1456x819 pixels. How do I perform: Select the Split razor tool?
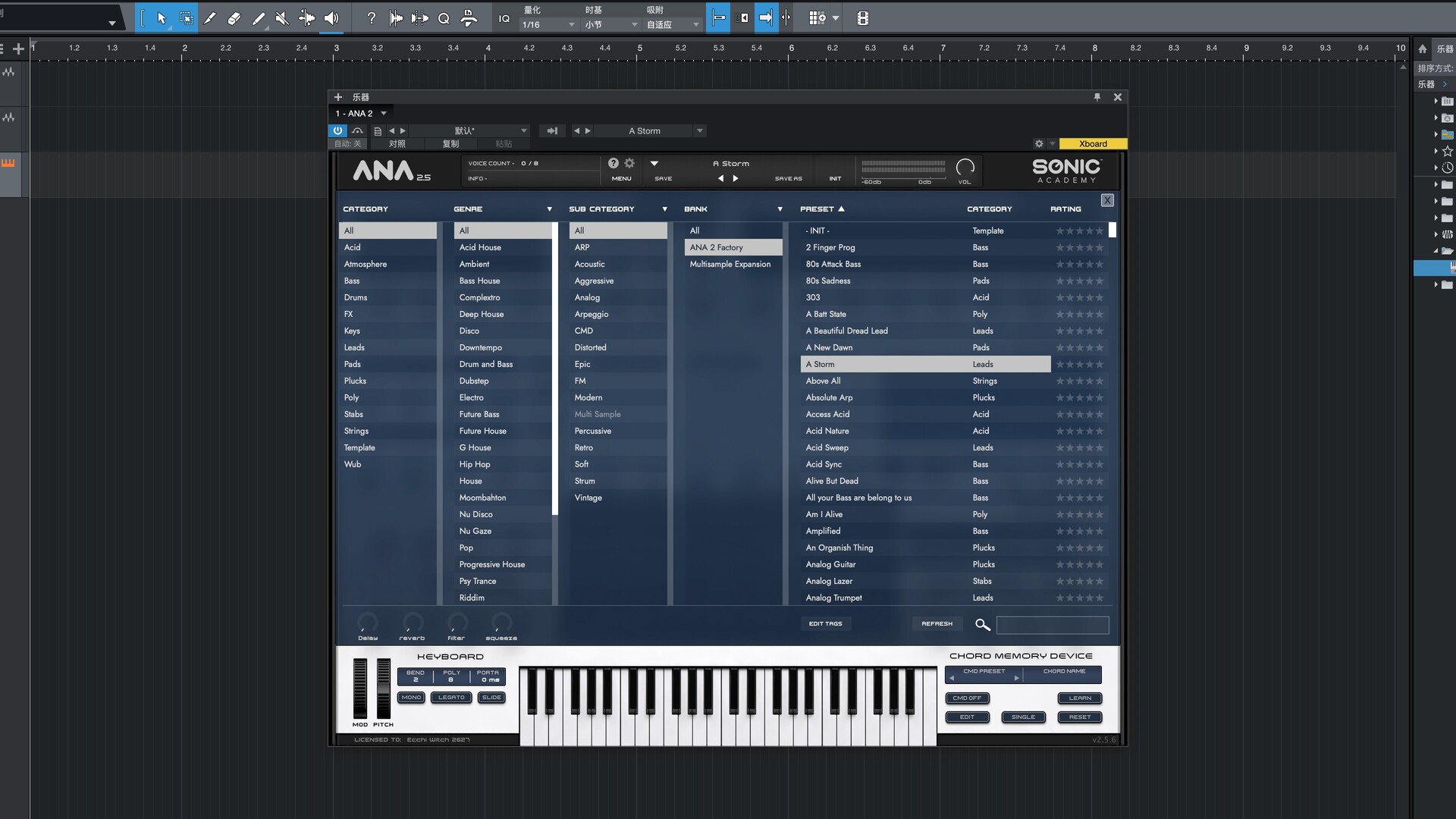(210, 18)
